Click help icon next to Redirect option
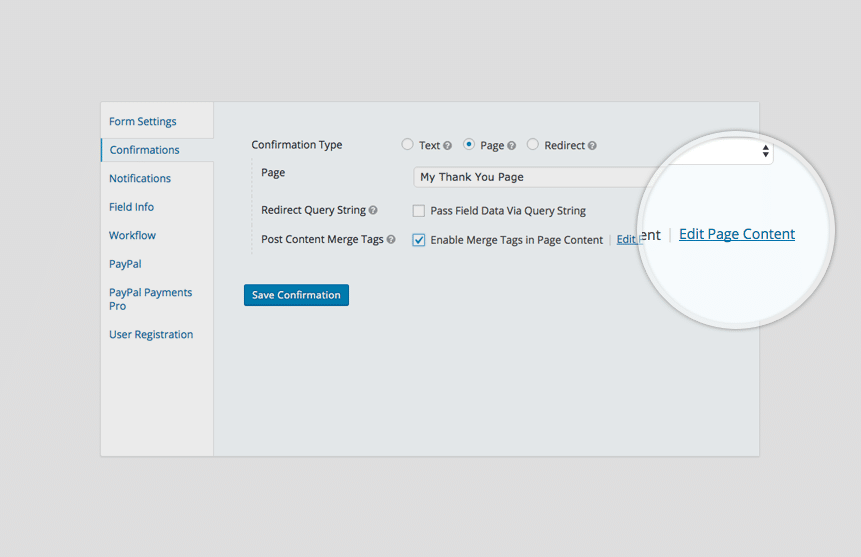The image size is (861, 557). (593, 146)
